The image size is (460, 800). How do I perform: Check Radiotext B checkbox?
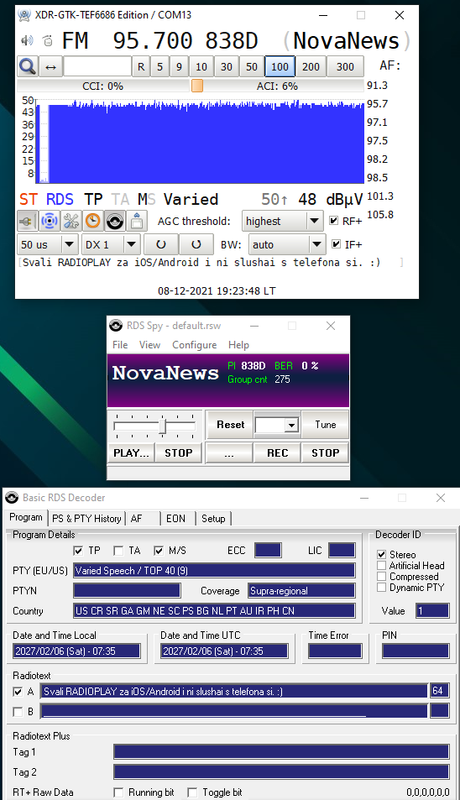(x=17, y=711)
